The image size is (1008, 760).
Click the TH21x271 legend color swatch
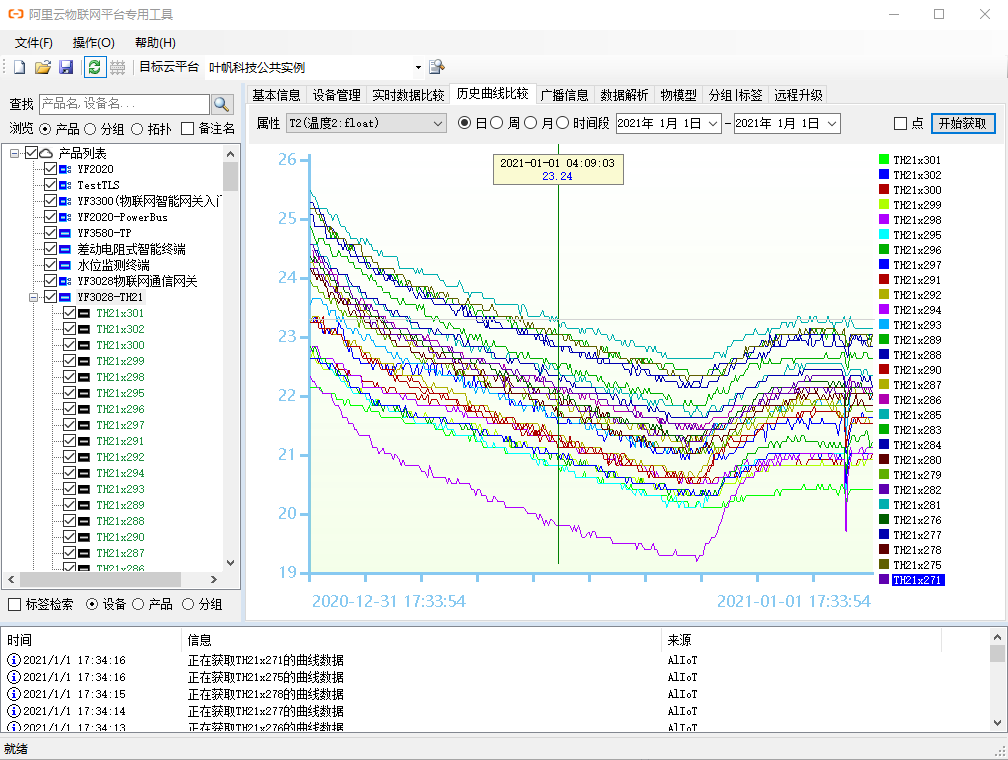click(x=884, y=579)
